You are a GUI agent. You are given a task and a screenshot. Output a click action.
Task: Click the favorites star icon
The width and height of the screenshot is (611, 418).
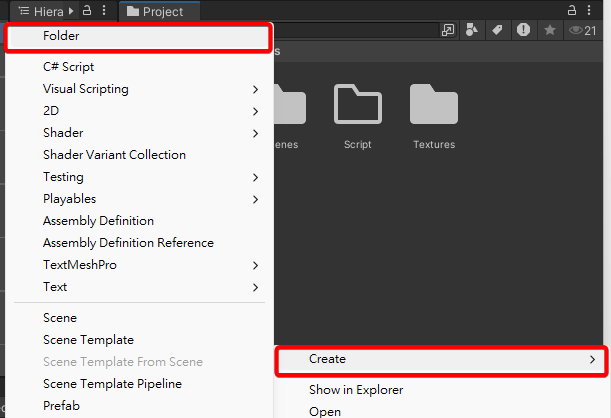click(x=549, y=31)
